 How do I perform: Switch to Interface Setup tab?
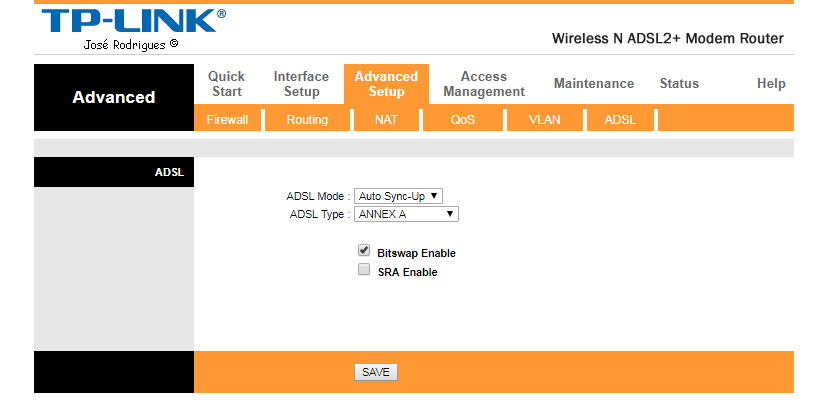click(301, 84)
